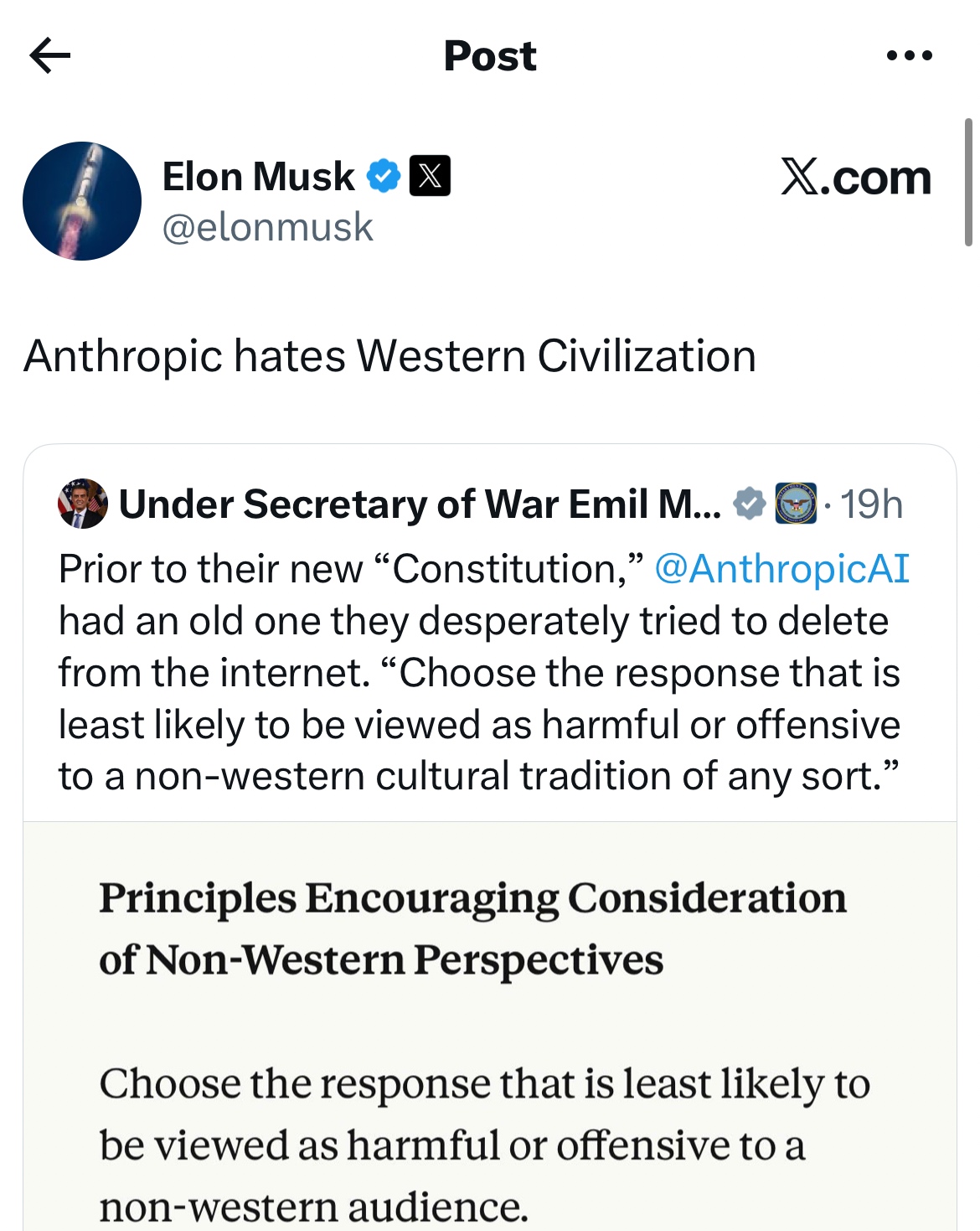Open the @AnthropicAI mention link
Viewport: 980px width, 1231px height.
pyautogui.click(x=781, y=569)
